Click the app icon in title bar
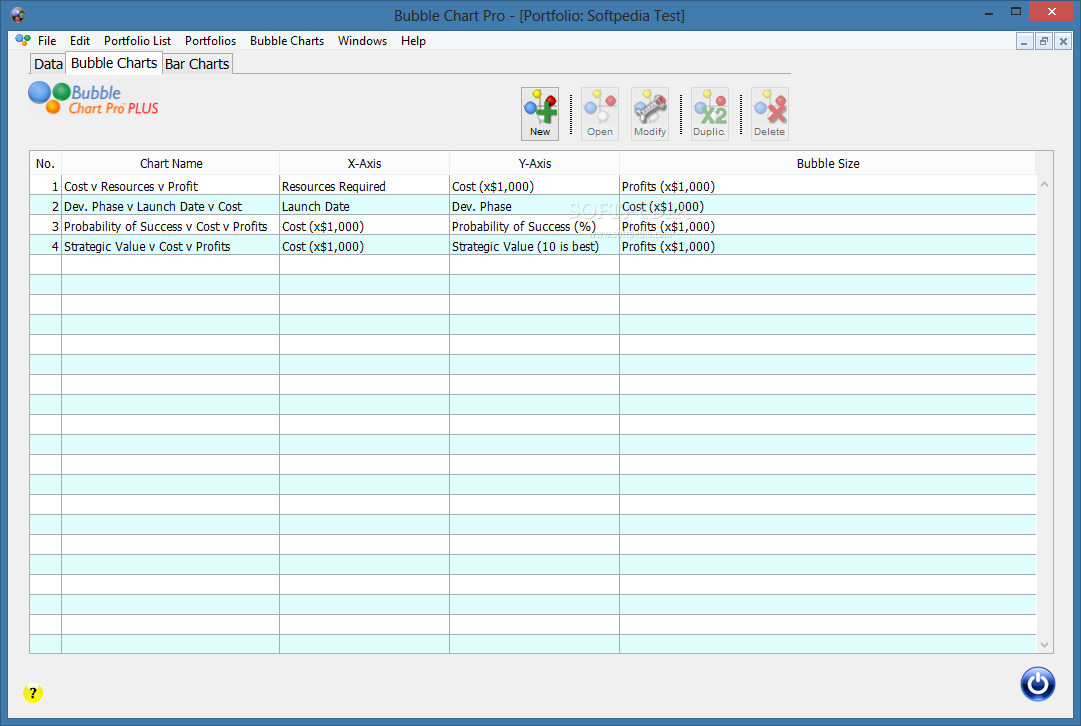 (x=18, y=14)
